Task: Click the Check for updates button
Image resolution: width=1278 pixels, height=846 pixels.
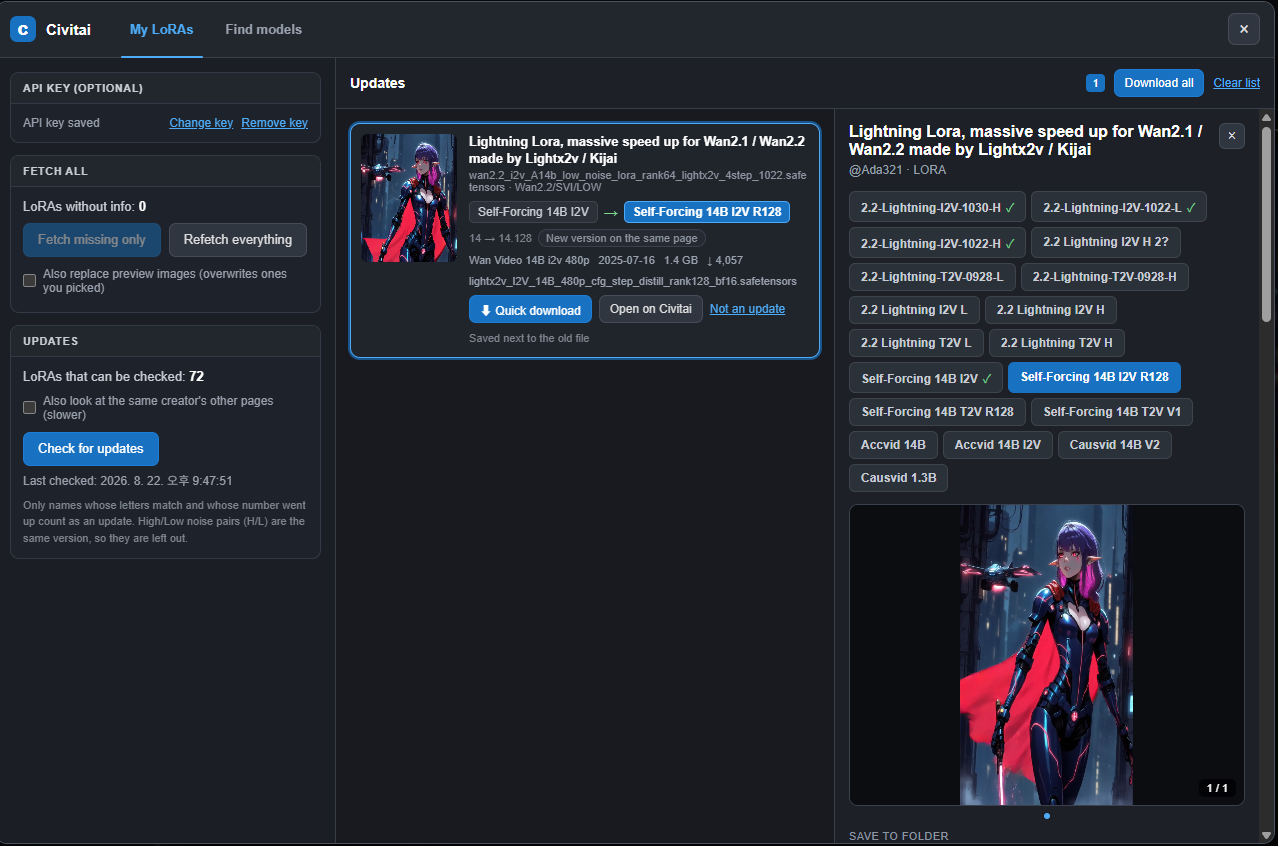Action: pos(91,449)
